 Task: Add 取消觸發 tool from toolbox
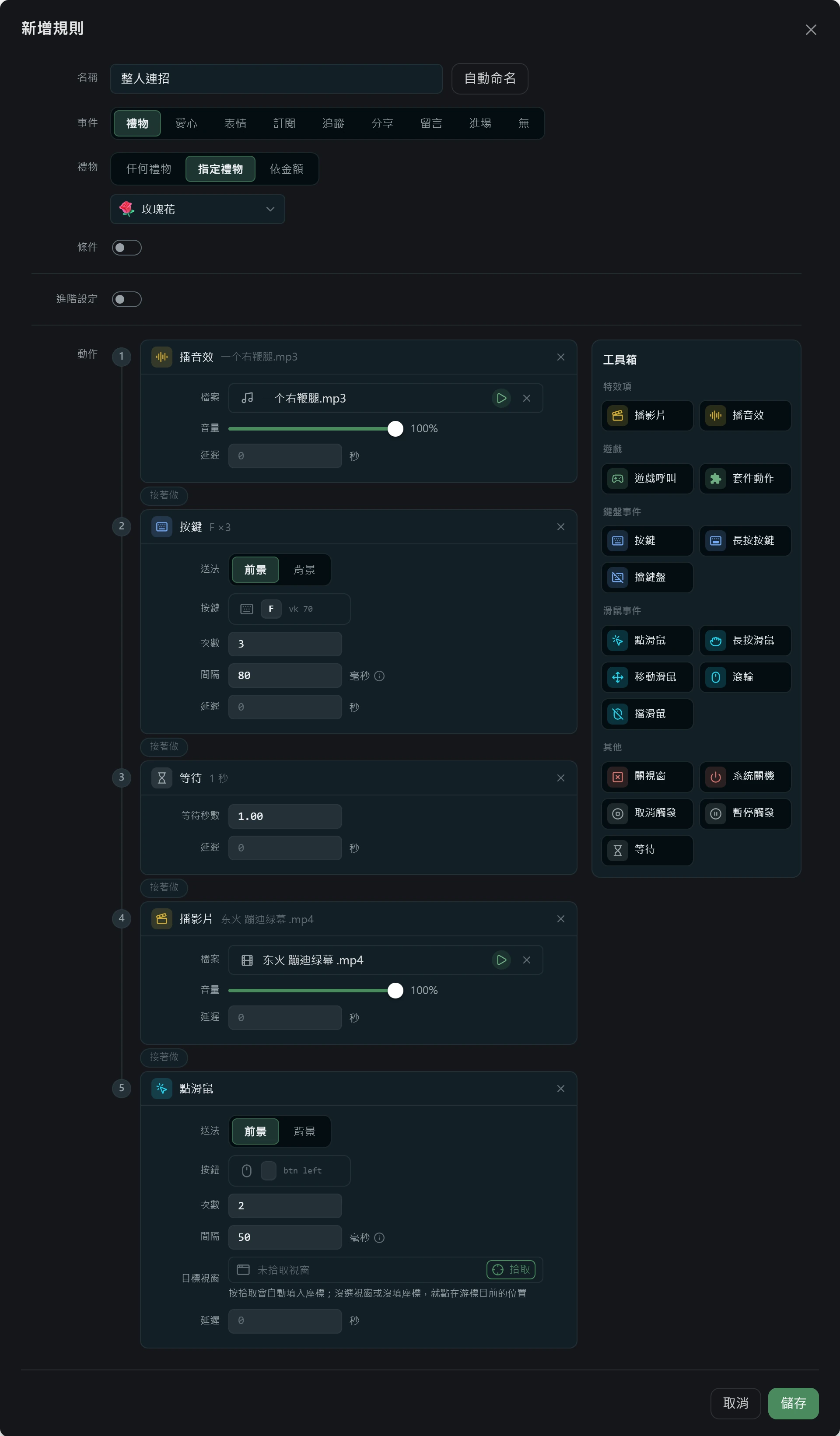pos(647,813)
